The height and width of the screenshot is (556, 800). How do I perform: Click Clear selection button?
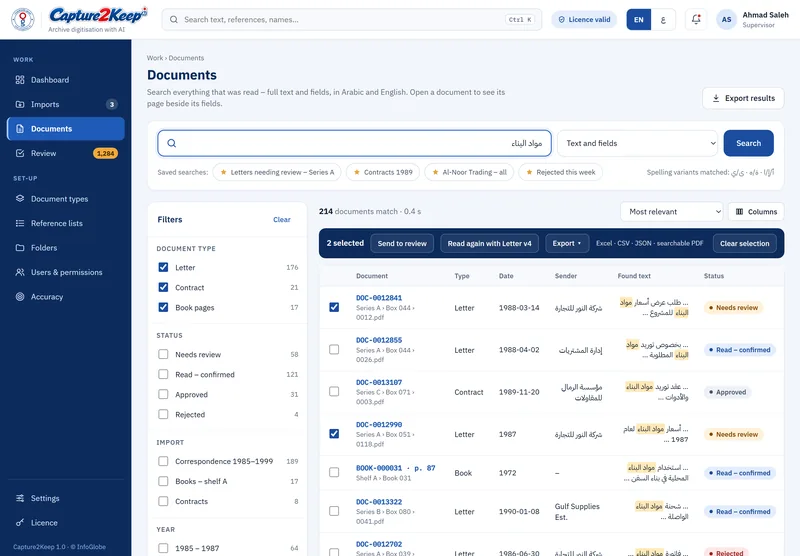[x=744, y=243]
